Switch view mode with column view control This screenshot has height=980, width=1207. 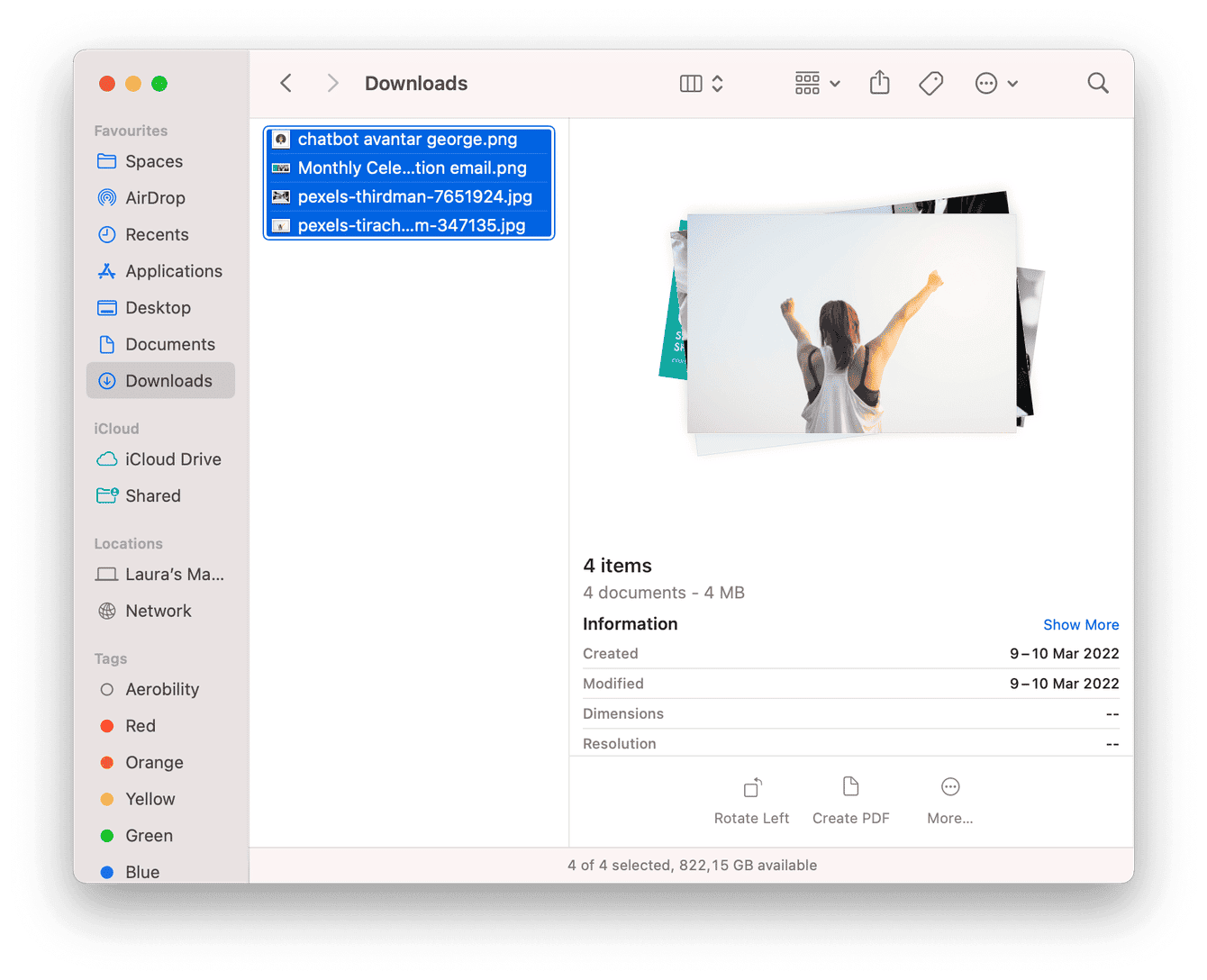pos(691,84)
